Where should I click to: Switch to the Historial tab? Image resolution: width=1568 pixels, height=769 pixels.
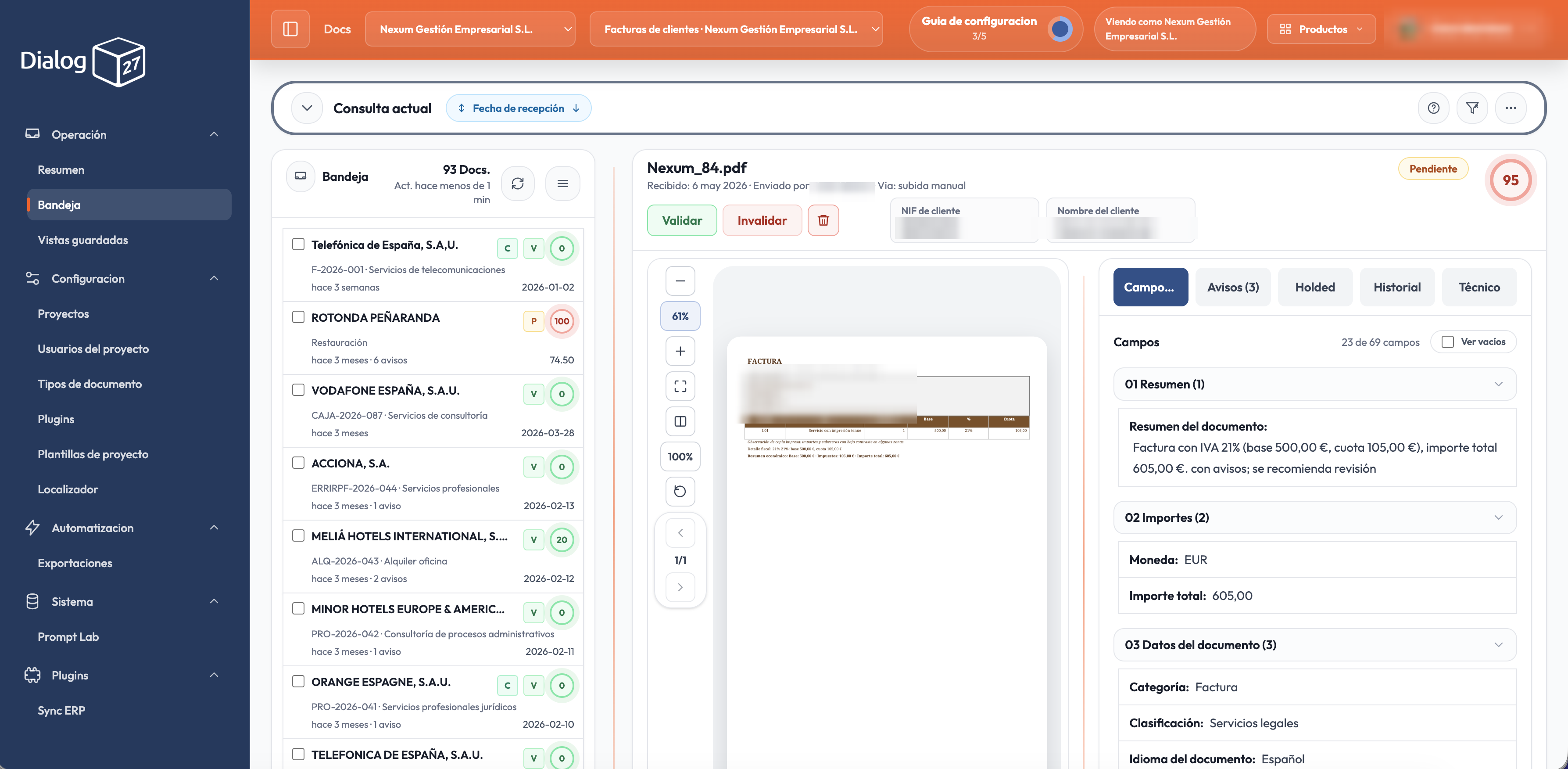(x=1397, y=287)
